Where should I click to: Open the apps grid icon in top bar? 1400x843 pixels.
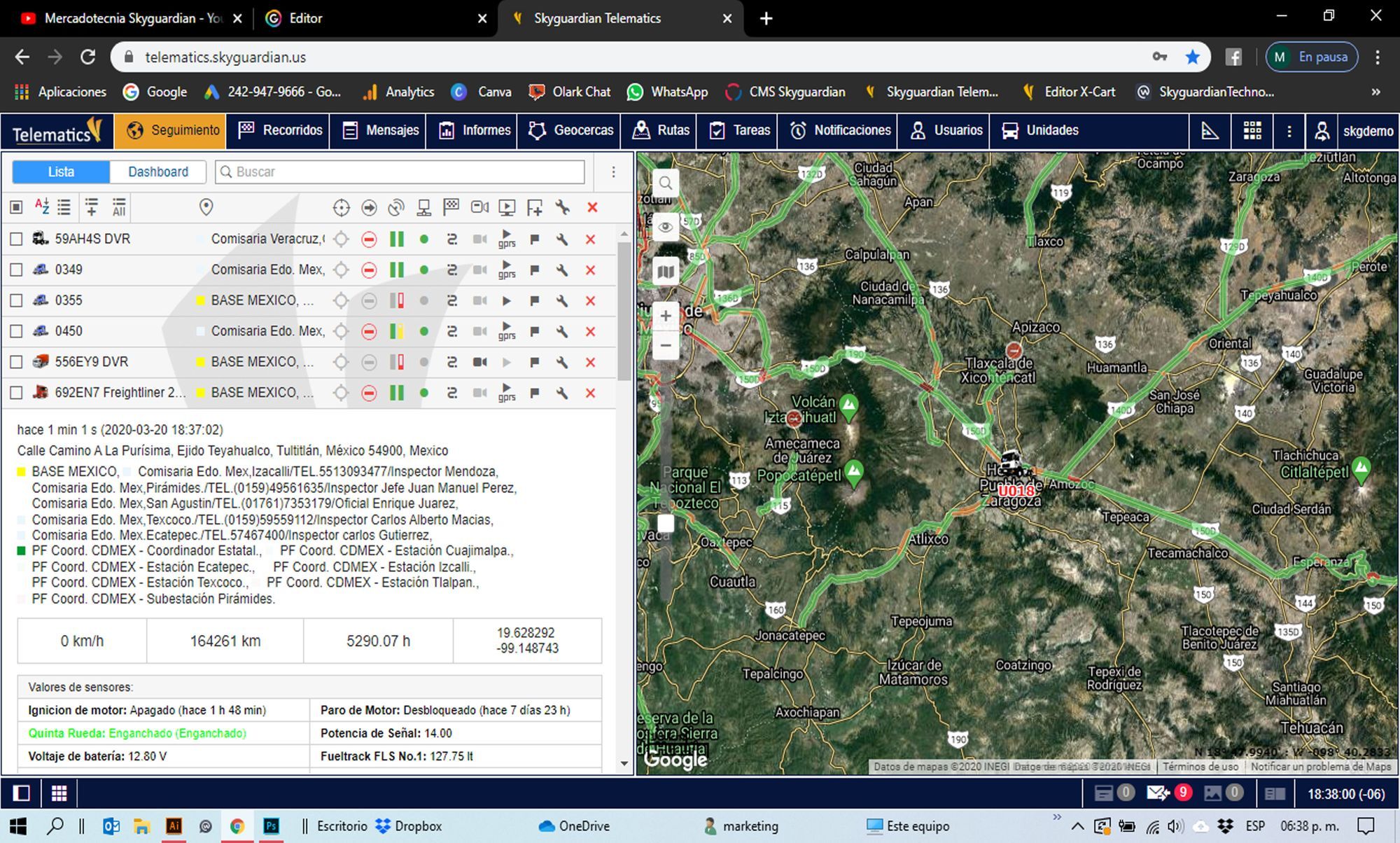tap(1252, 131)
